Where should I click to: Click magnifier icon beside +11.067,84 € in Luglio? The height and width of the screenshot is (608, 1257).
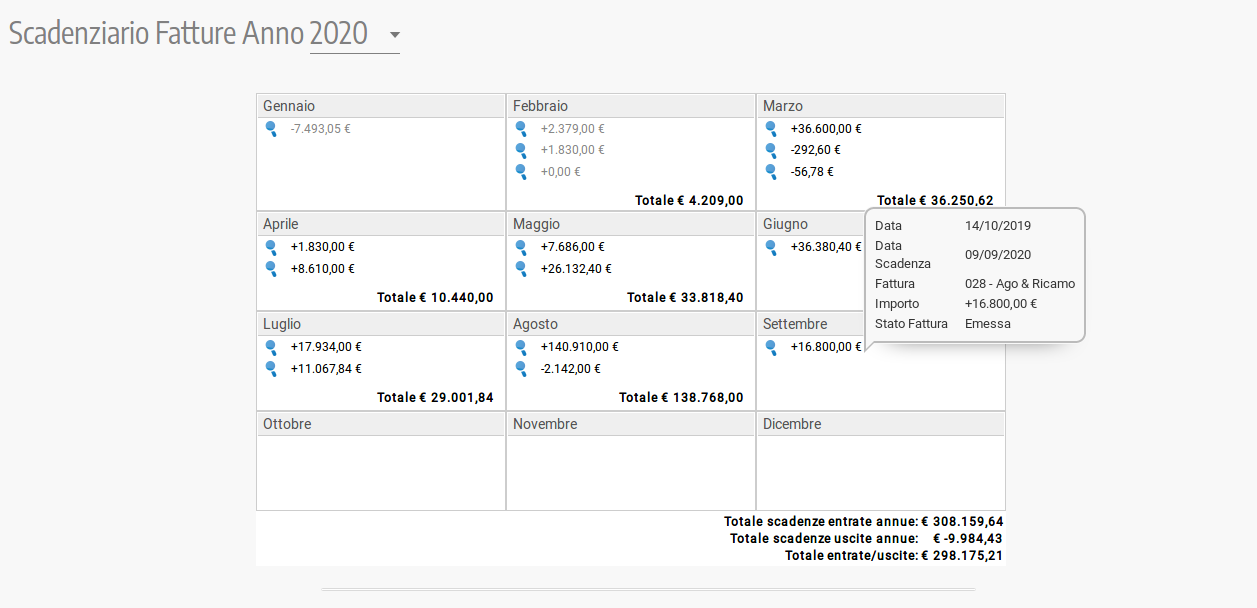[x=271, y=369]
